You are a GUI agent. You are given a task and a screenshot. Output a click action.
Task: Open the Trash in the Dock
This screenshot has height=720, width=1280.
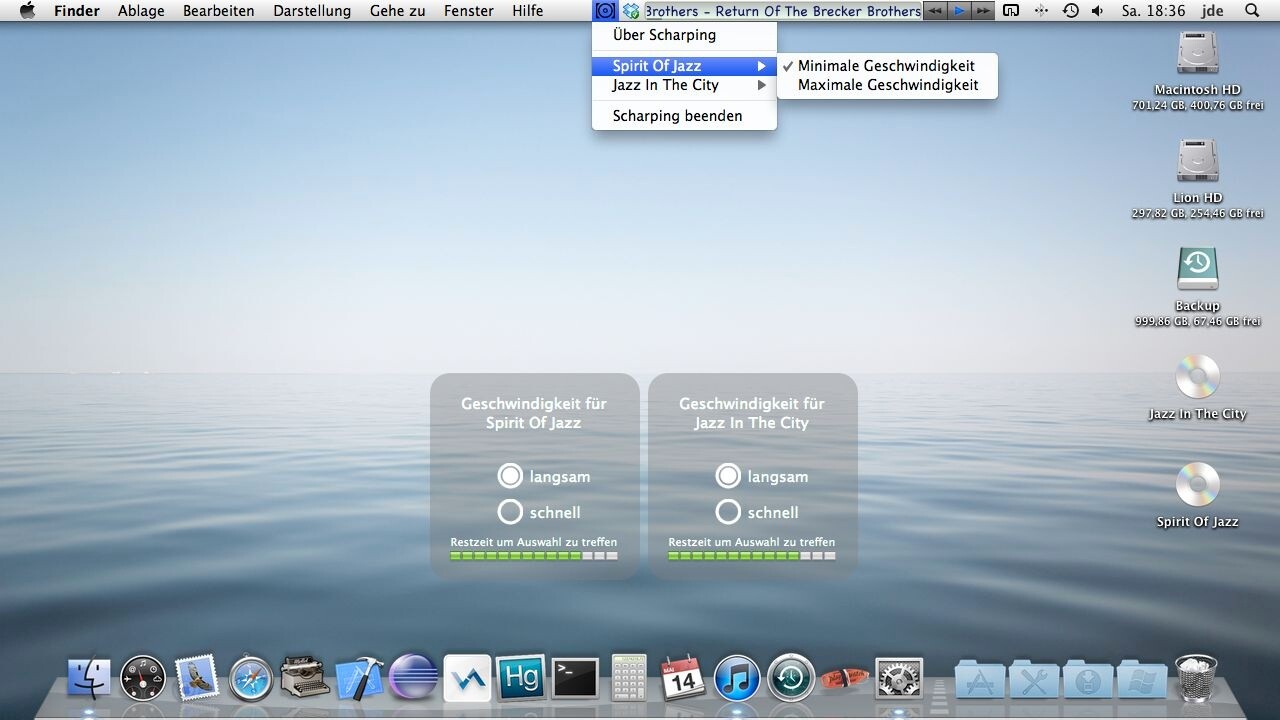(1196, 678)
